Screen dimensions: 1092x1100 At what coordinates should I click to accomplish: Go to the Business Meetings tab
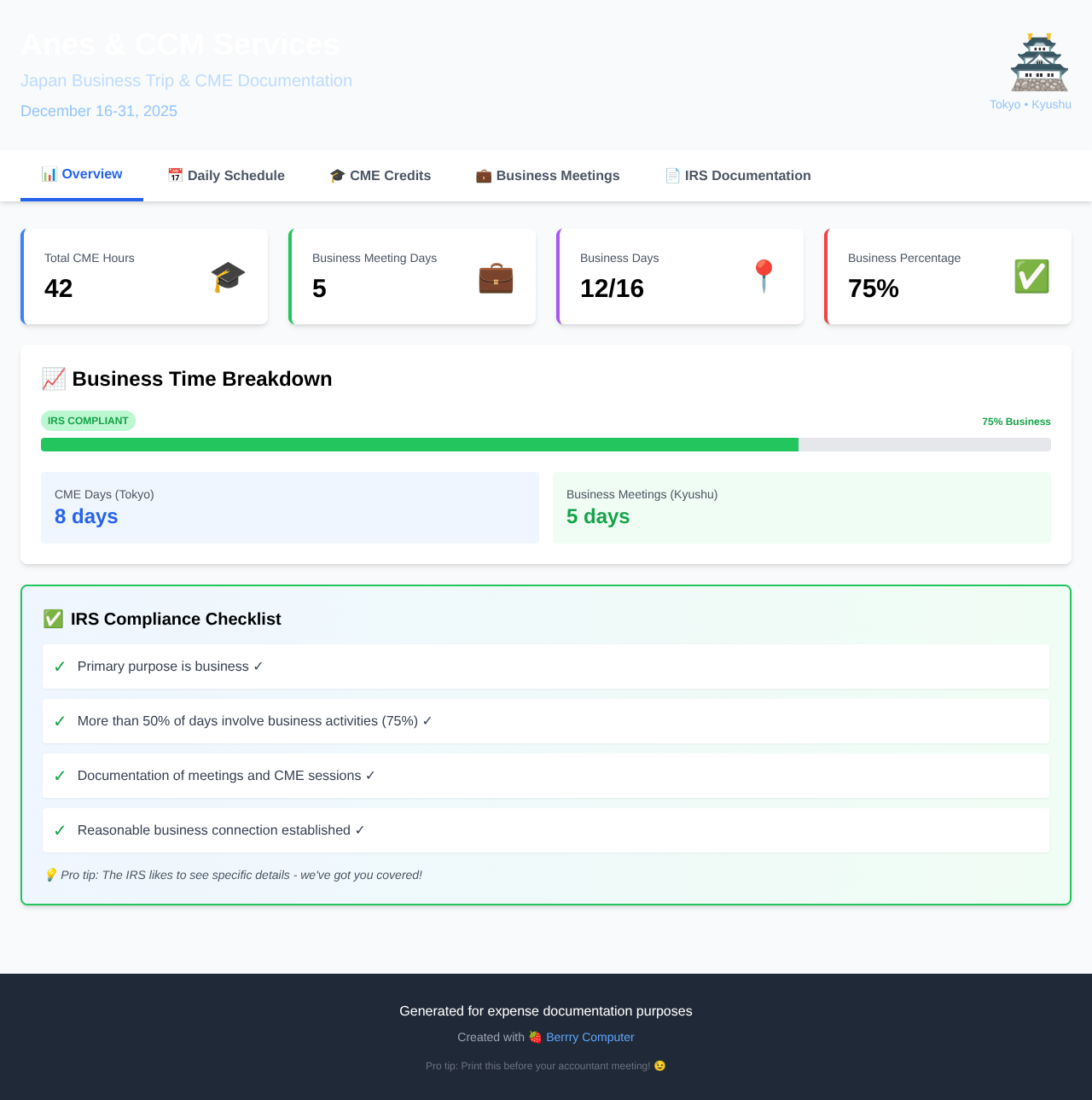pos(547,176)
